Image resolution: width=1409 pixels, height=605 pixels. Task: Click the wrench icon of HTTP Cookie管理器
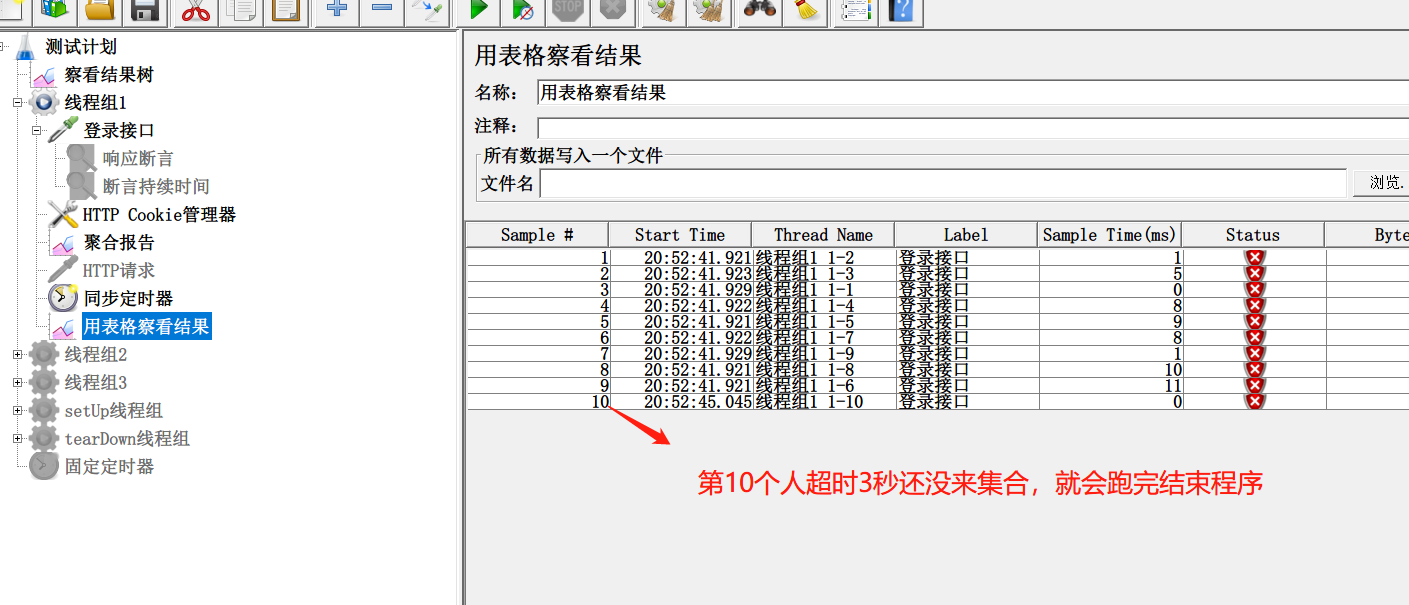pyautogui.click(x=63, y=214)
